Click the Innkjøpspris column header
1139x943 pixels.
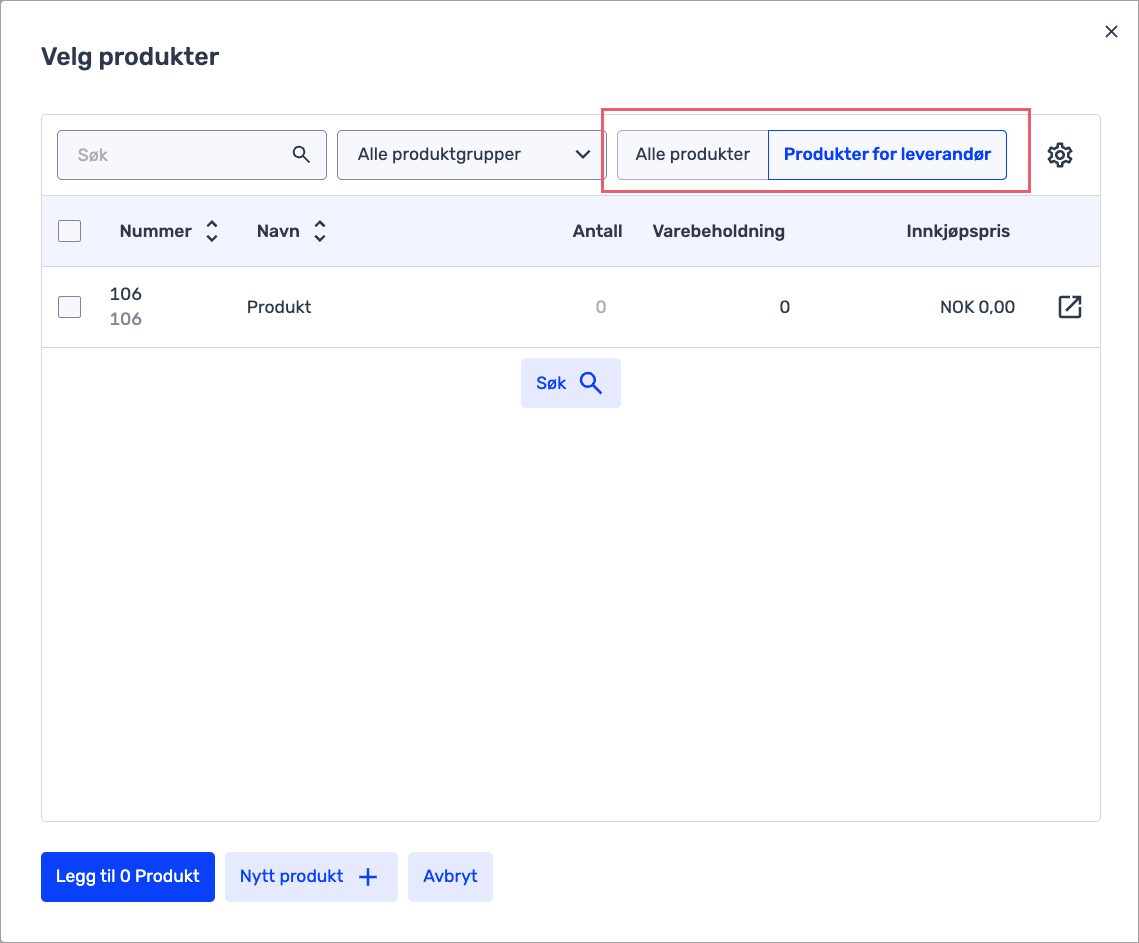tap(958, 232)
